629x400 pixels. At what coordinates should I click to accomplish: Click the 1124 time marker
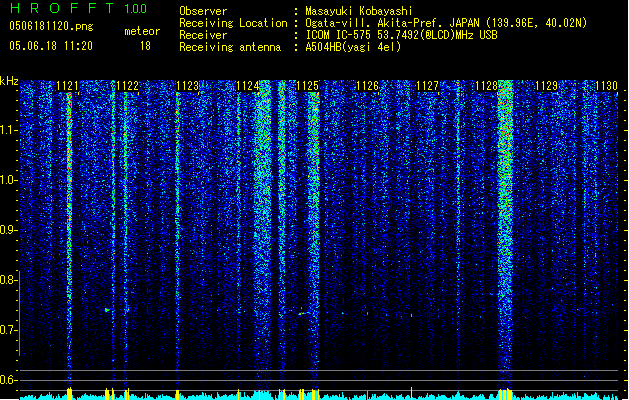tap(248, 86)
